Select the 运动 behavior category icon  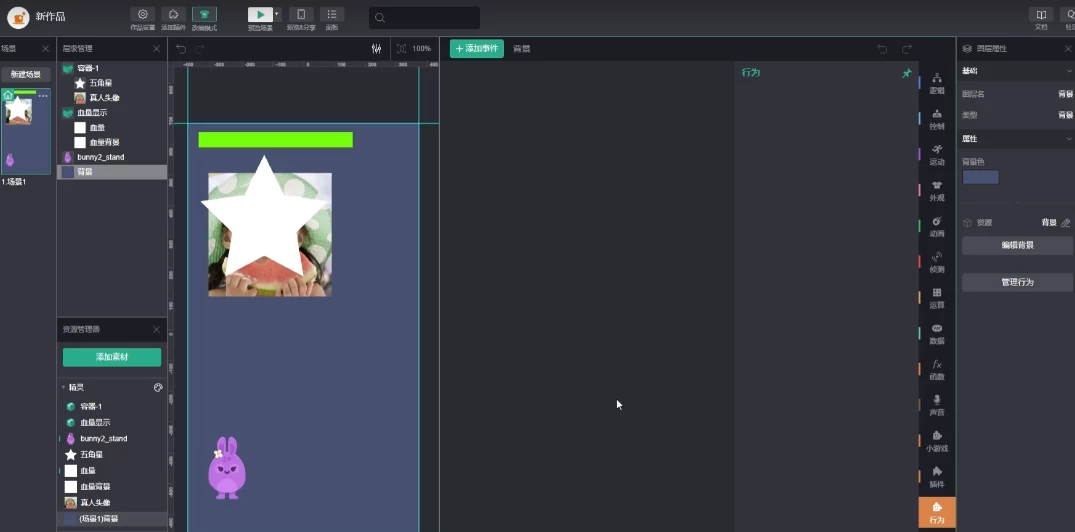pyautogui.click(x=937, y=152)
